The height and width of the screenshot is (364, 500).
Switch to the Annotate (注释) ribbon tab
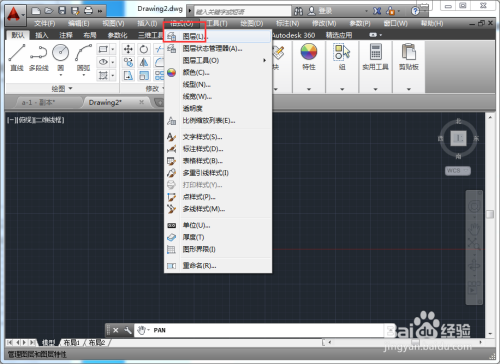[66, 35]
